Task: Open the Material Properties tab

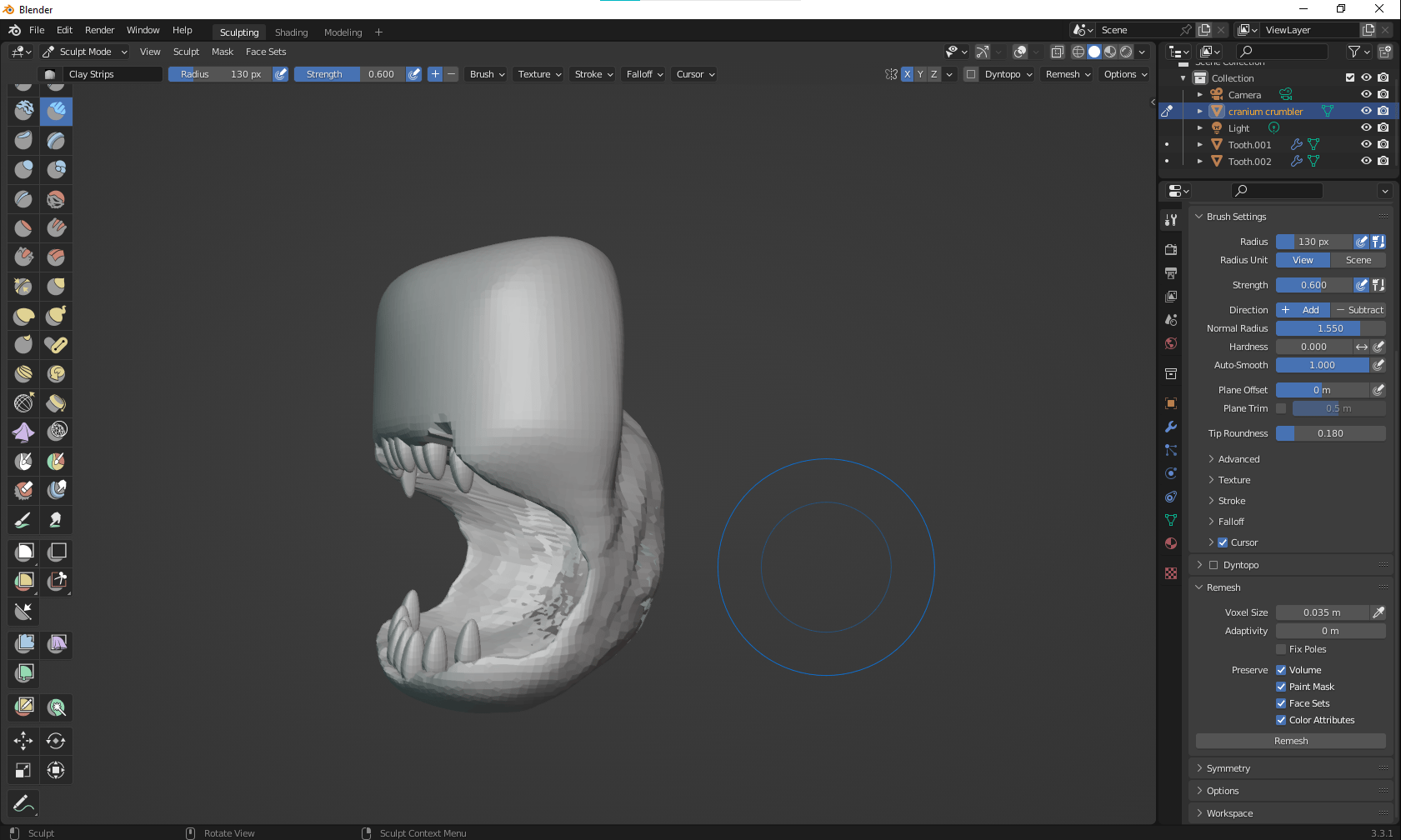Action: [x=1171, y=542]
